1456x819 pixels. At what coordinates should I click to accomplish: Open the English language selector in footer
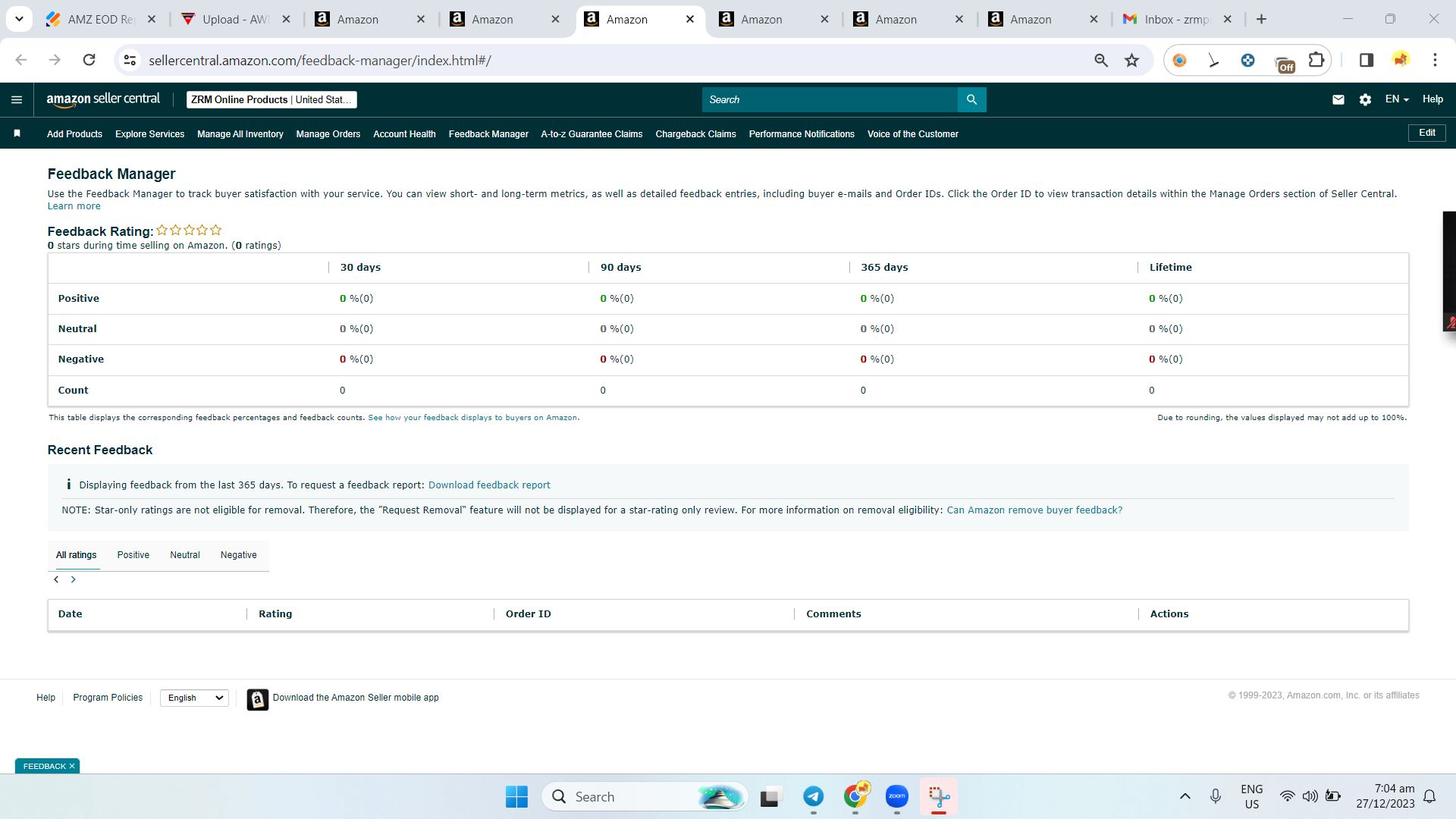[x=194, y=698]
